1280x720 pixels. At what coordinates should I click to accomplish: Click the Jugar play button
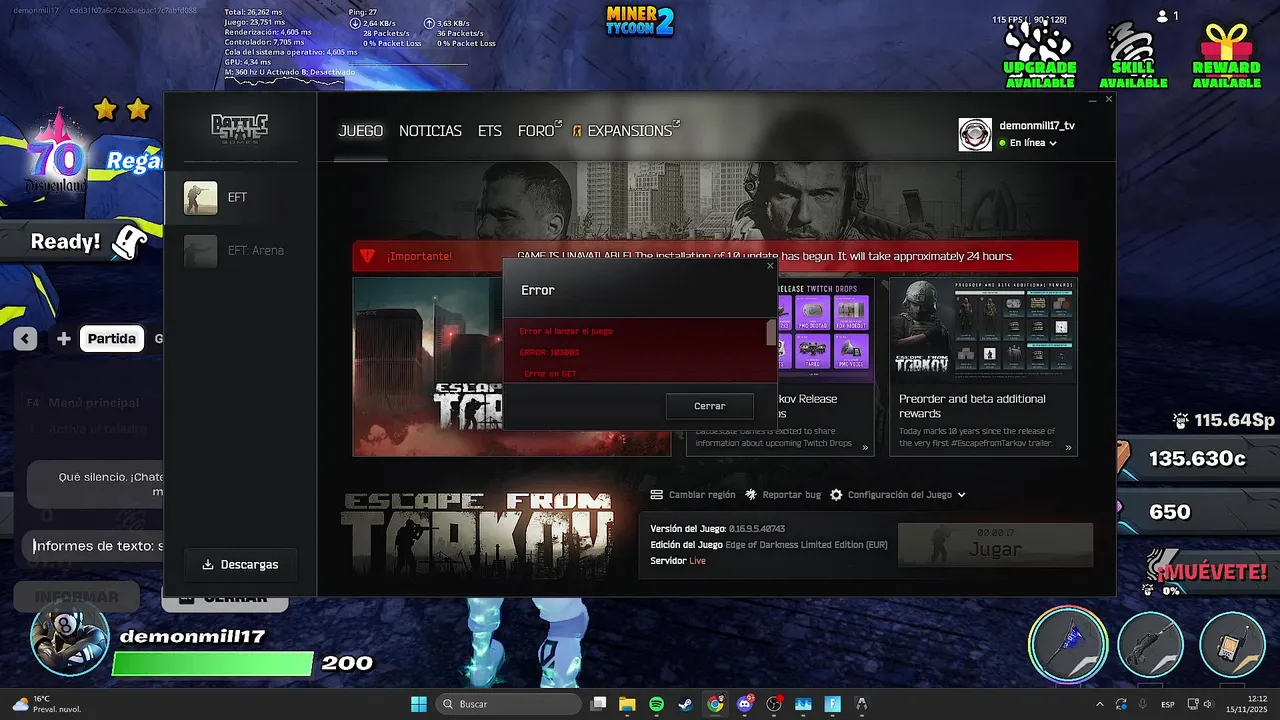pos(995,544)
